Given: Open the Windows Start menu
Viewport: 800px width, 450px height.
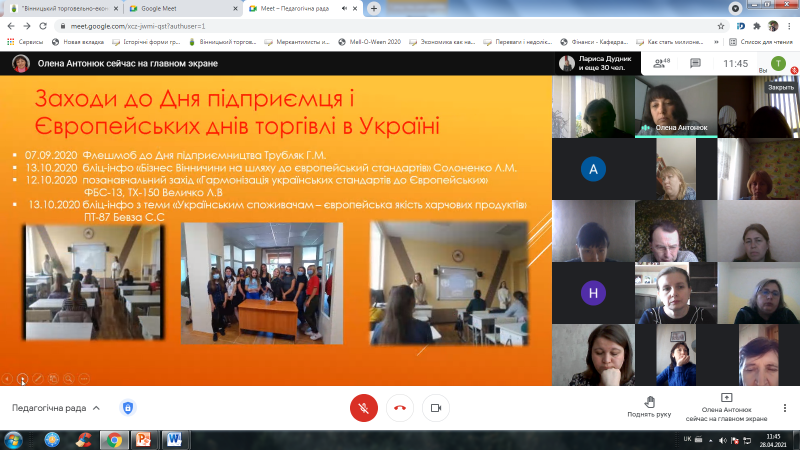Looking at the screenshot, I should (x=13, y=440).
